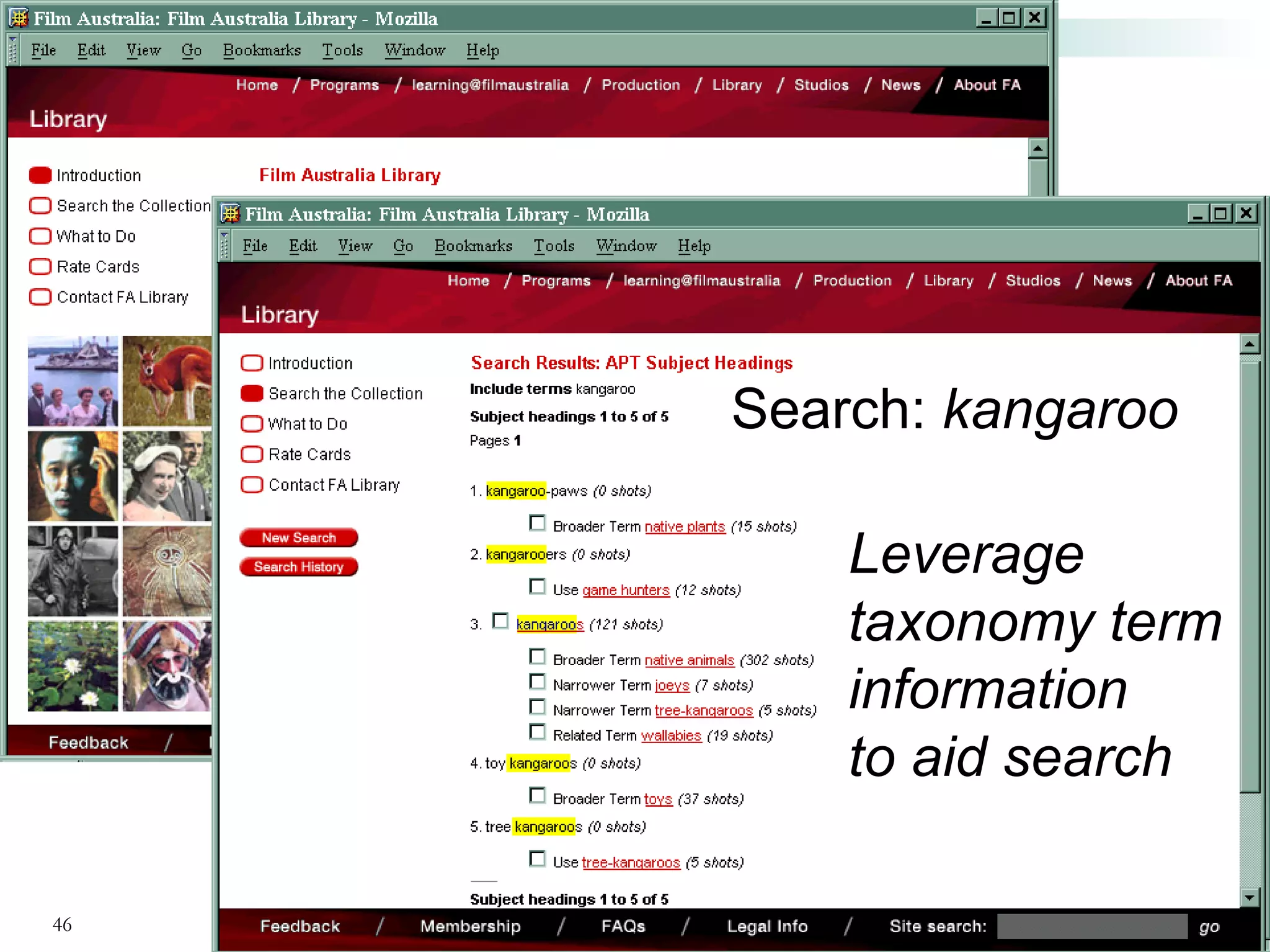Open the native animals link
The image size is (1270, 952).
tap(690, 660)
